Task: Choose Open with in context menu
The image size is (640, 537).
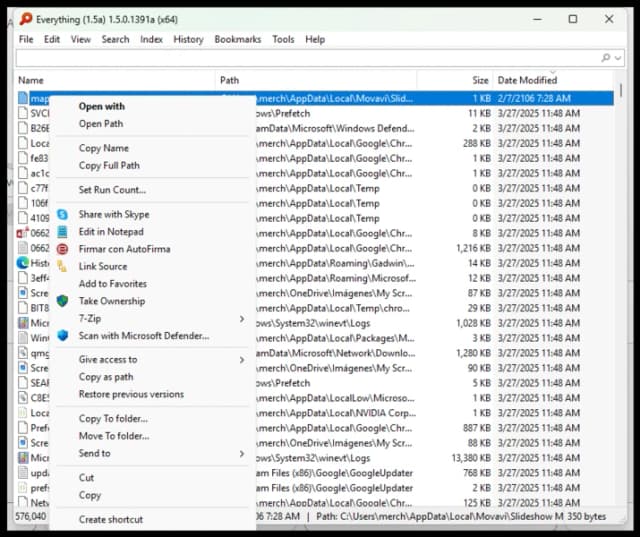Action: 102,106
